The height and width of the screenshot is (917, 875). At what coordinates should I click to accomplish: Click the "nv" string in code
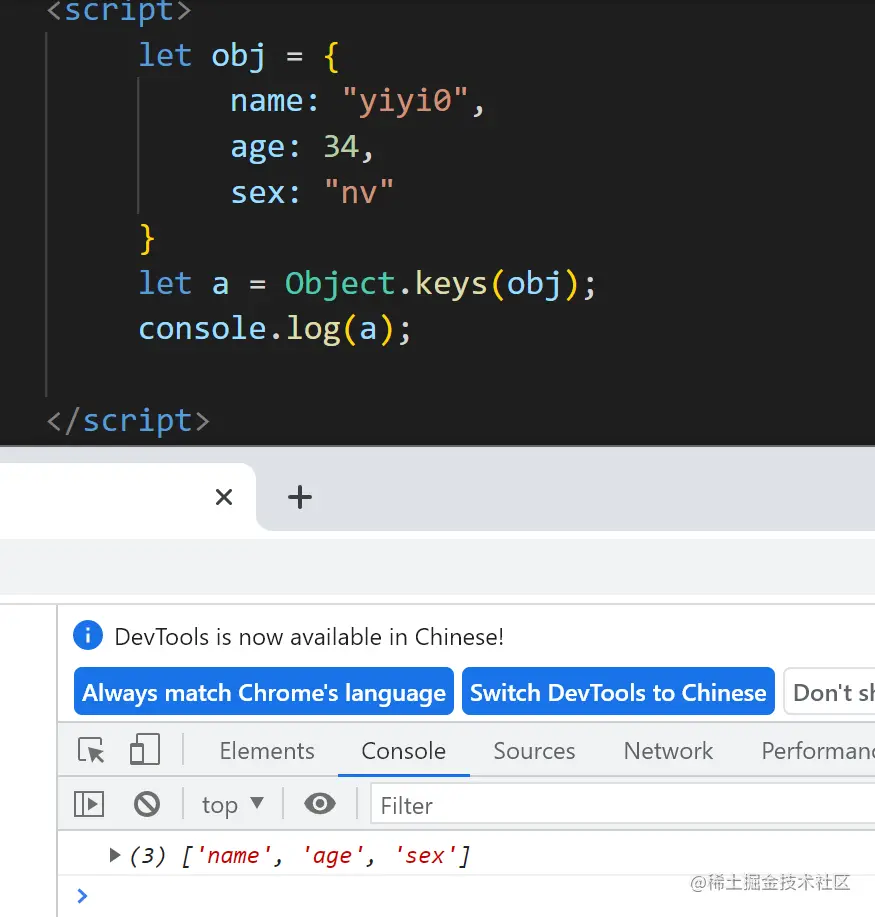click(359, 192)
